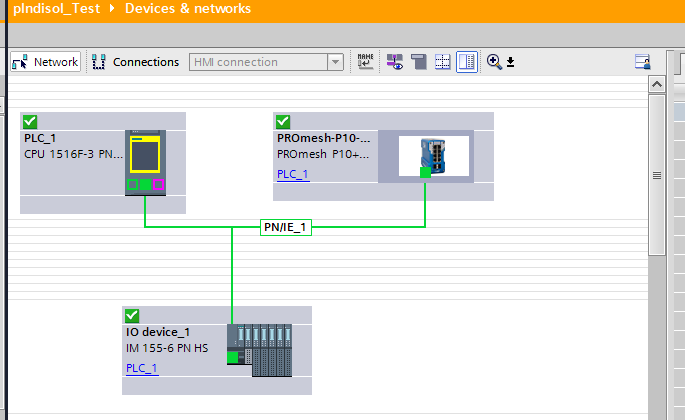Click the scroll up arrow
This screenshot has height=420, width=685.
click(657, 84)
